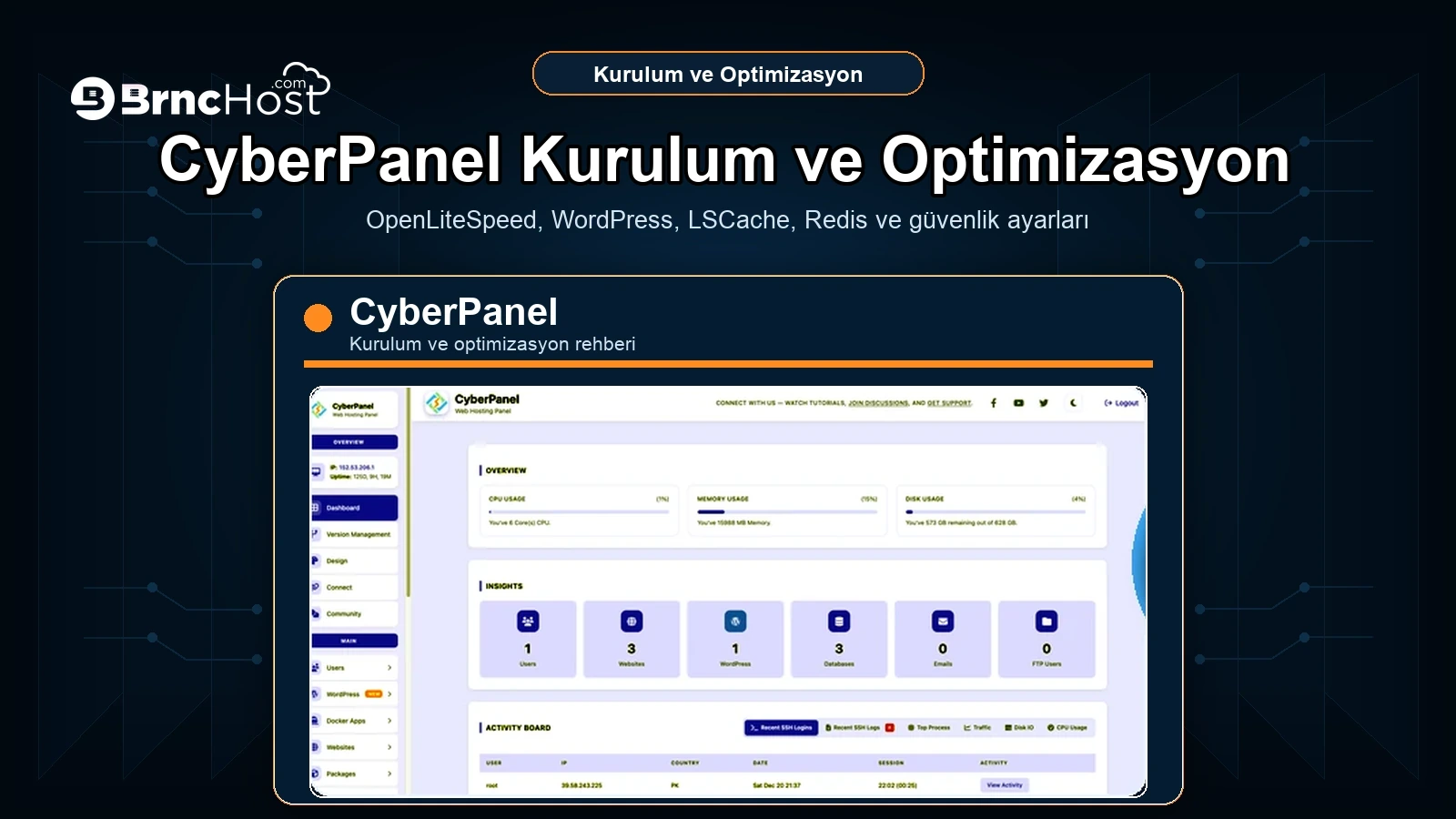Click the WordPress insight card icon
This screenshot has height=819, width=1456.
click(x=735, y=622)
